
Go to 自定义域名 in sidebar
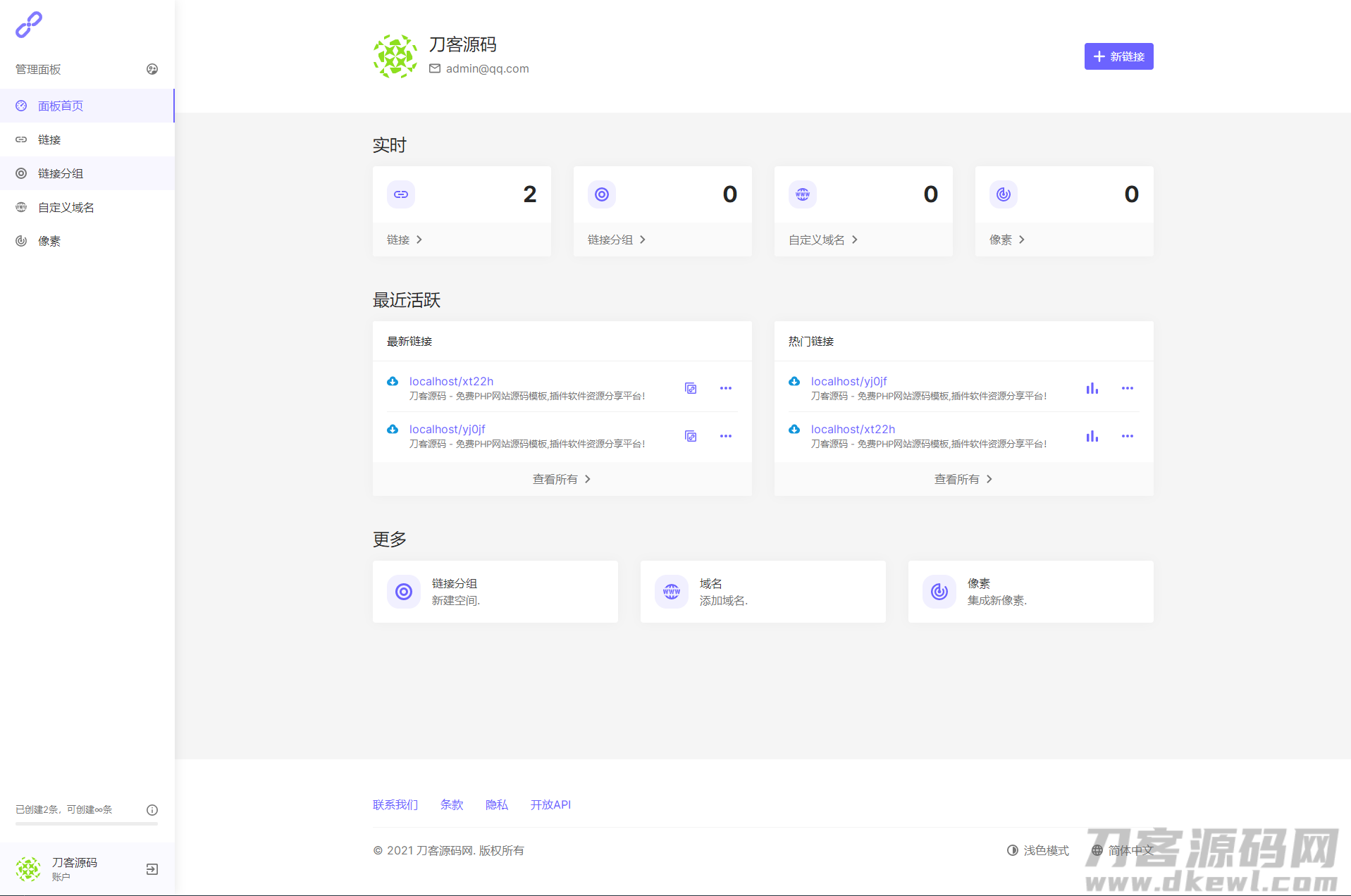[66, 207]
